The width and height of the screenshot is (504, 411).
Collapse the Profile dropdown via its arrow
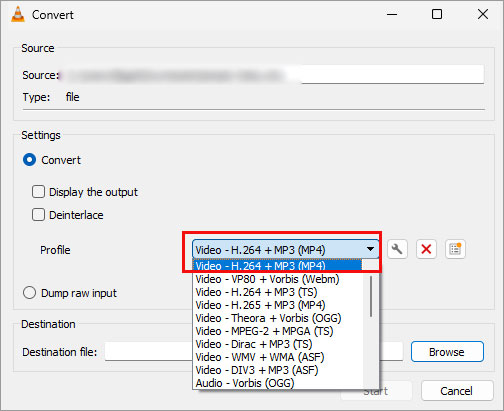pyautogui.click(x=370, y=249)
